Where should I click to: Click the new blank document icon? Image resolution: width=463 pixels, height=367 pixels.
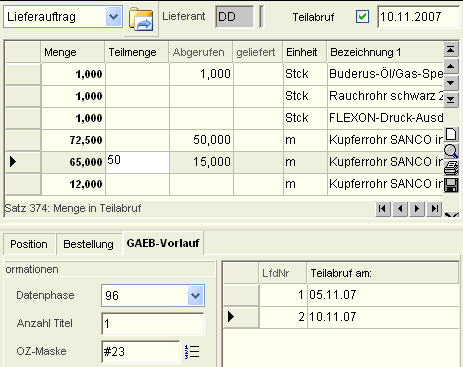(x=451, y=134)
